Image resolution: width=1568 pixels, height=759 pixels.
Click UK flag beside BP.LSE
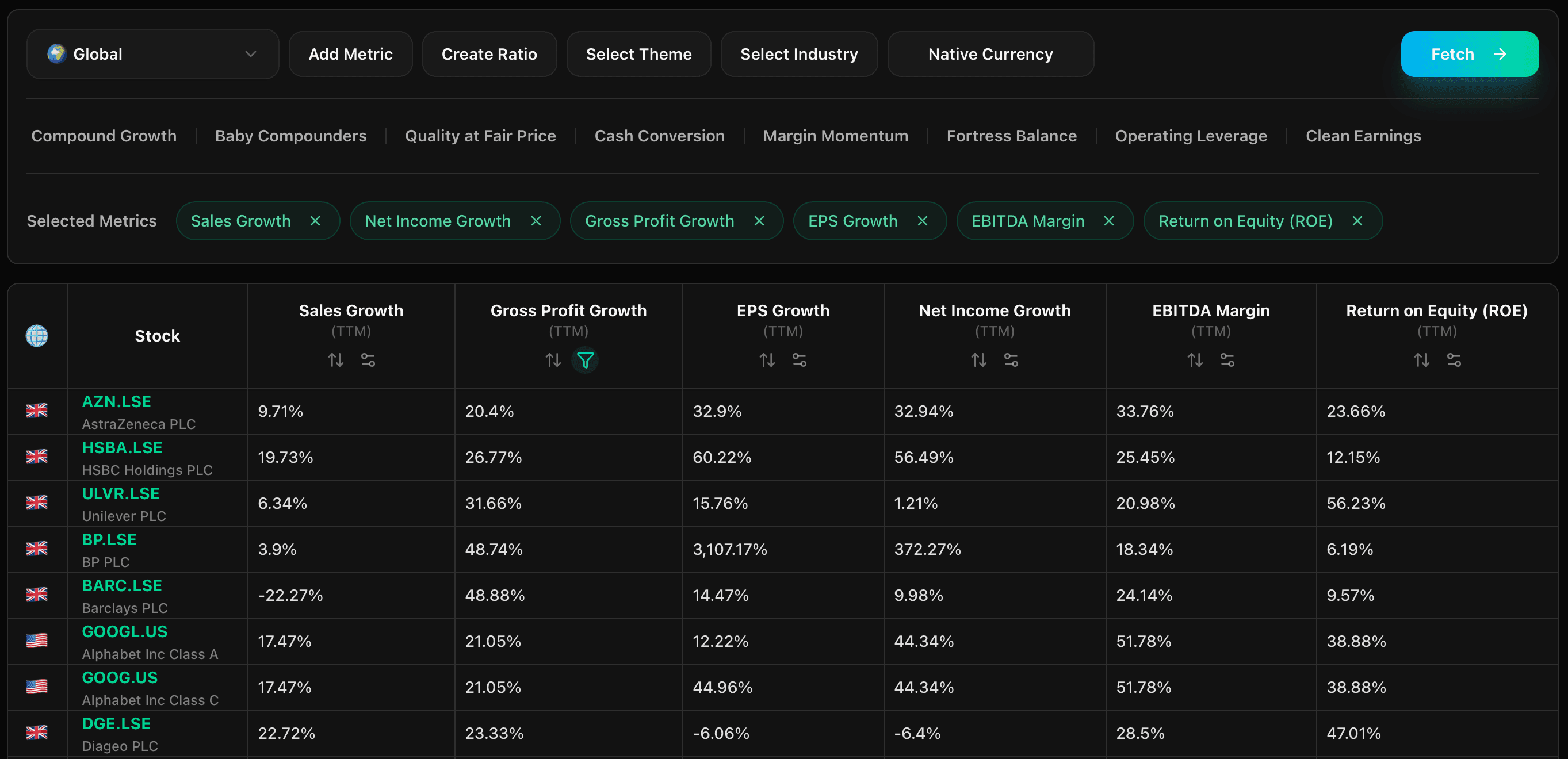(36, 549)
